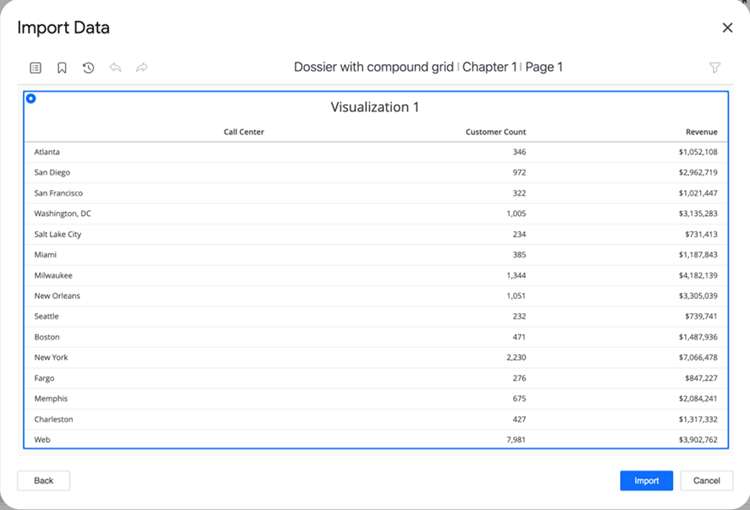Select the Atlanta row cell
Viewport: 750px width, 510px height.
(x=47, y=152)
